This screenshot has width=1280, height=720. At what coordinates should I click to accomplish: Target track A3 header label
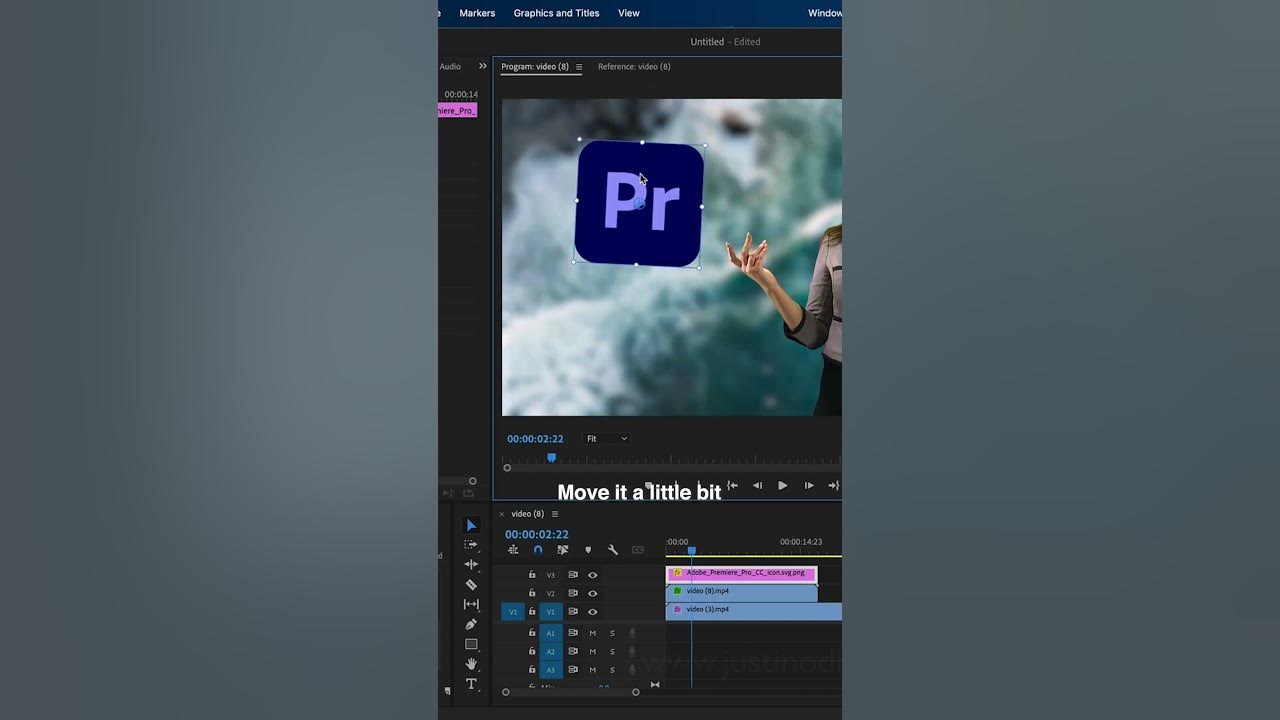pos(550,670)
